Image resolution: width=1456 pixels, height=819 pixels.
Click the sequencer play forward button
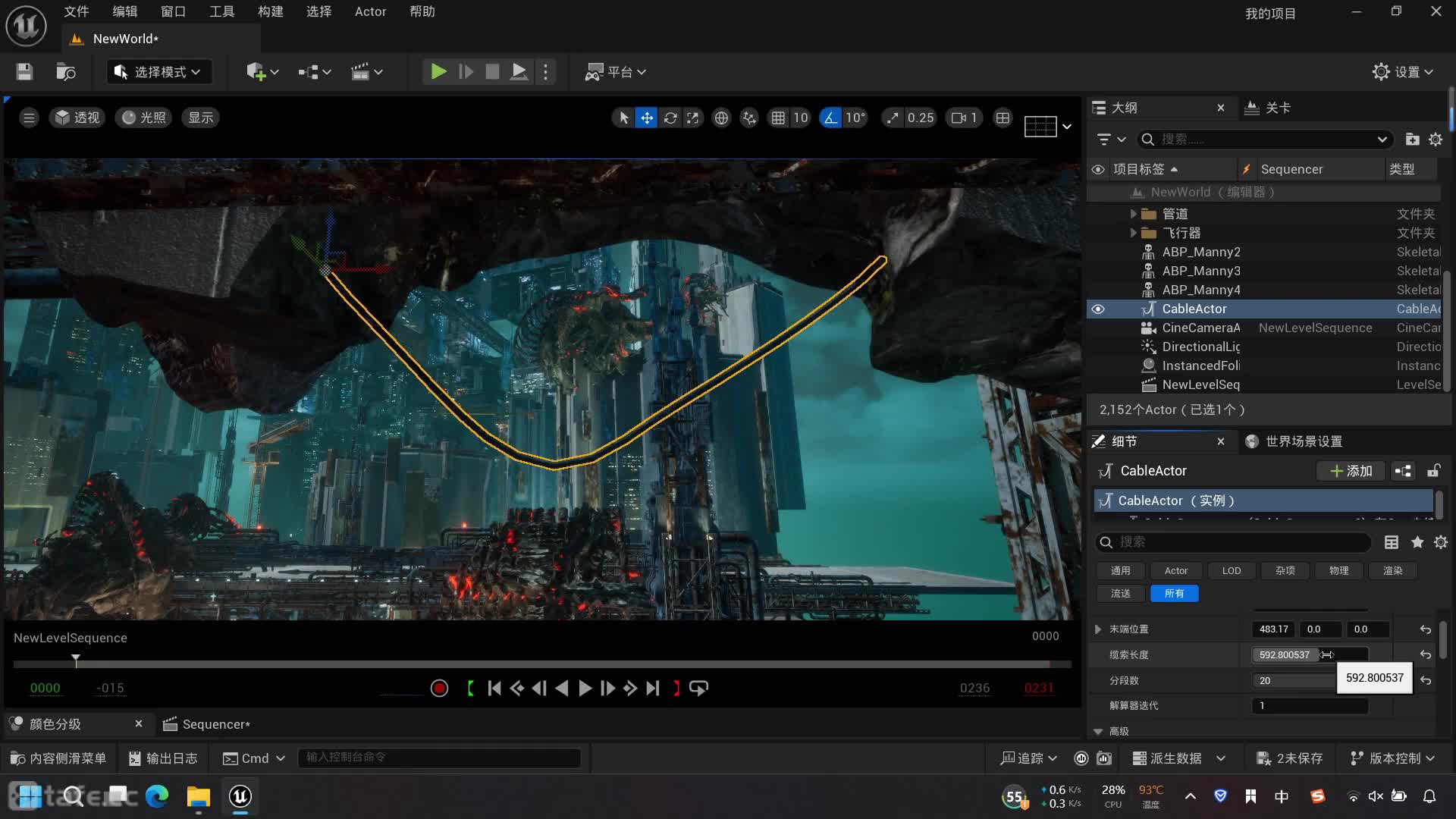coord(585,688)
